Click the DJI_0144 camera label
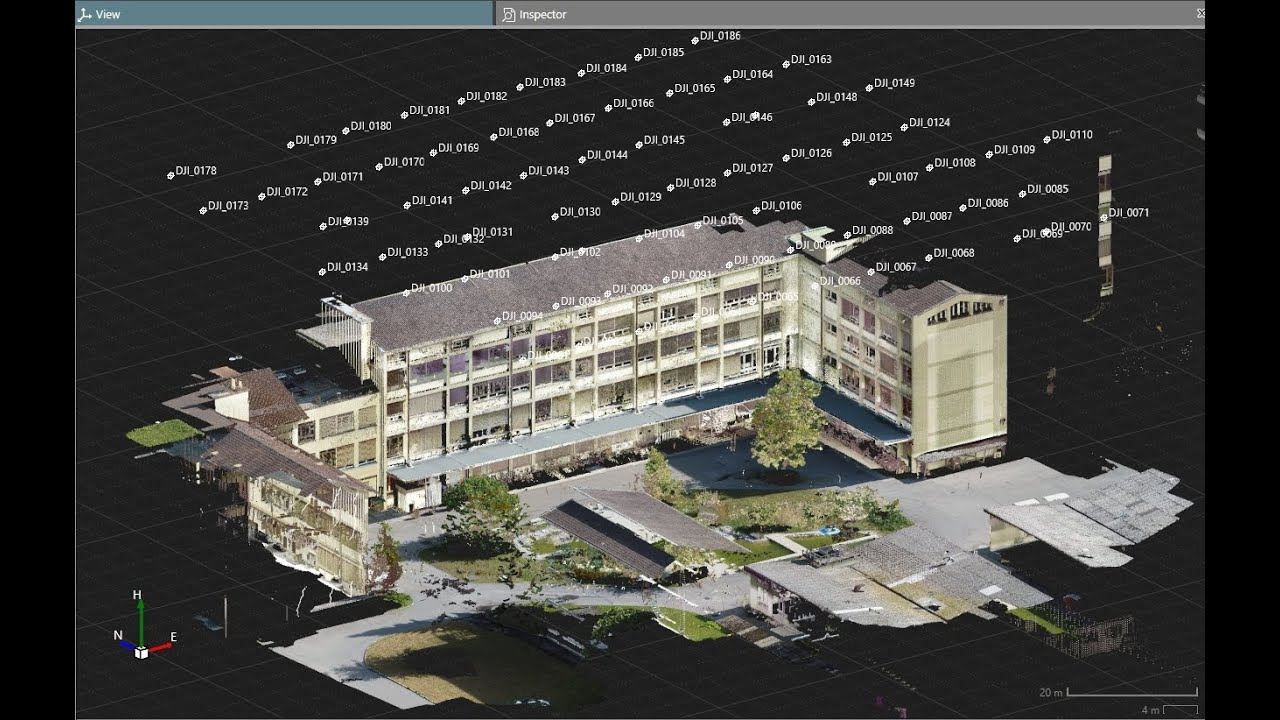The height and width of the screenshot is (720, 1280). click(608, 155)
